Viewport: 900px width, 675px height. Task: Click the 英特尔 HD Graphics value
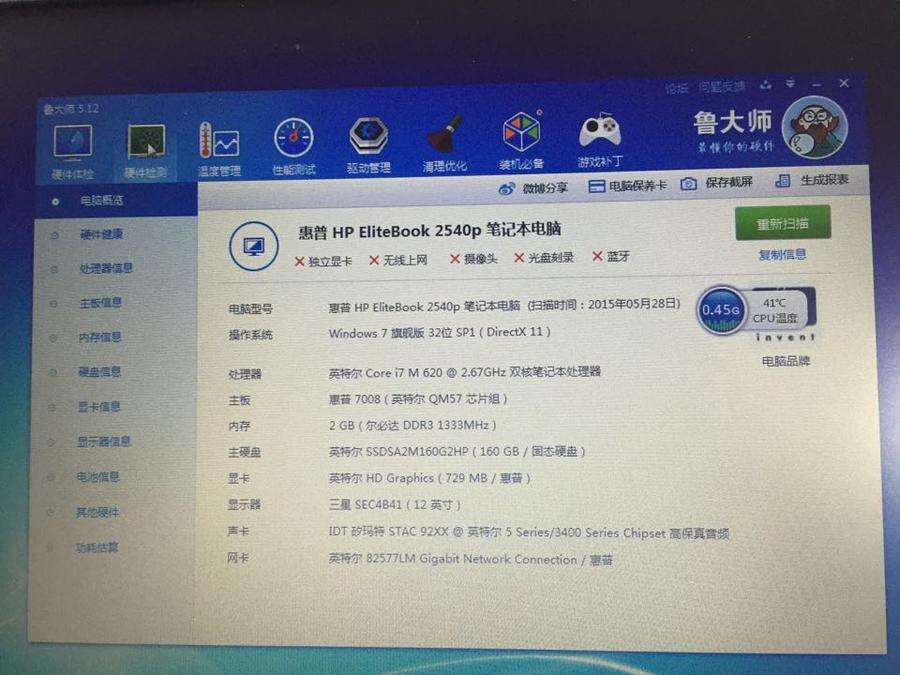[x=429, y=478]
